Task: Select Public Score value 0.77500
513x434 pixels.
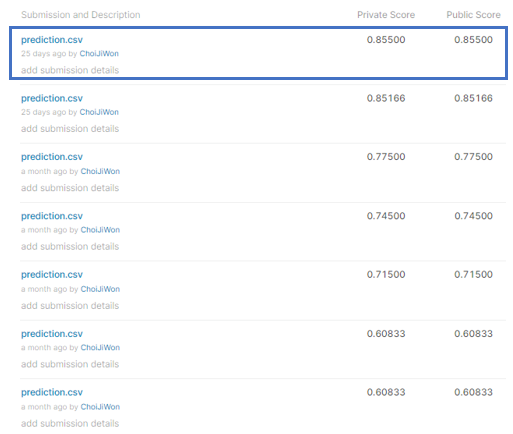Action: pyautogui.click(x=473, y=157)
